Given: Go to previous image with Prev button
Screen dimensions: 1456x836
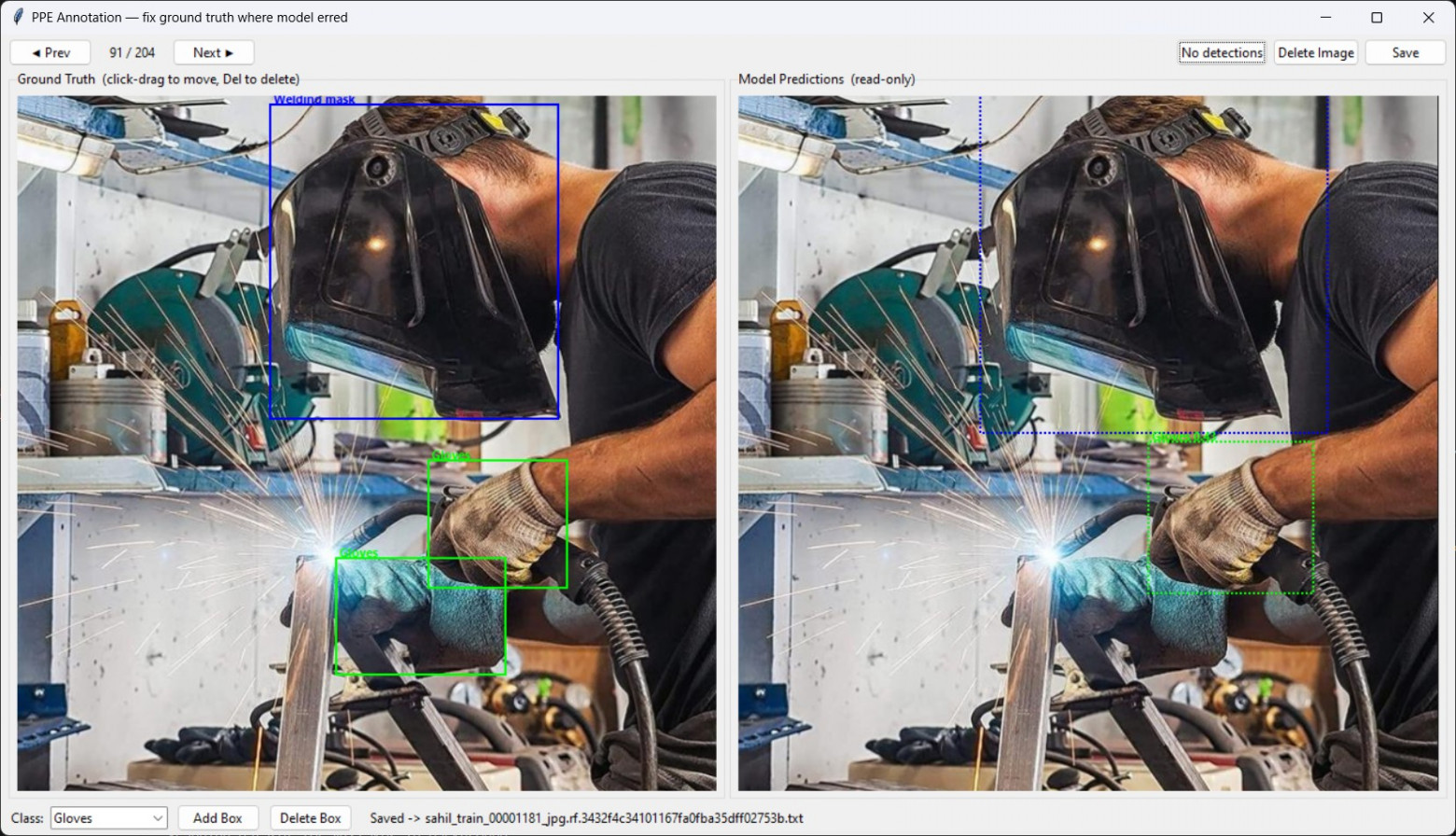Looking at the screenshot, I should tap(50, 53).
